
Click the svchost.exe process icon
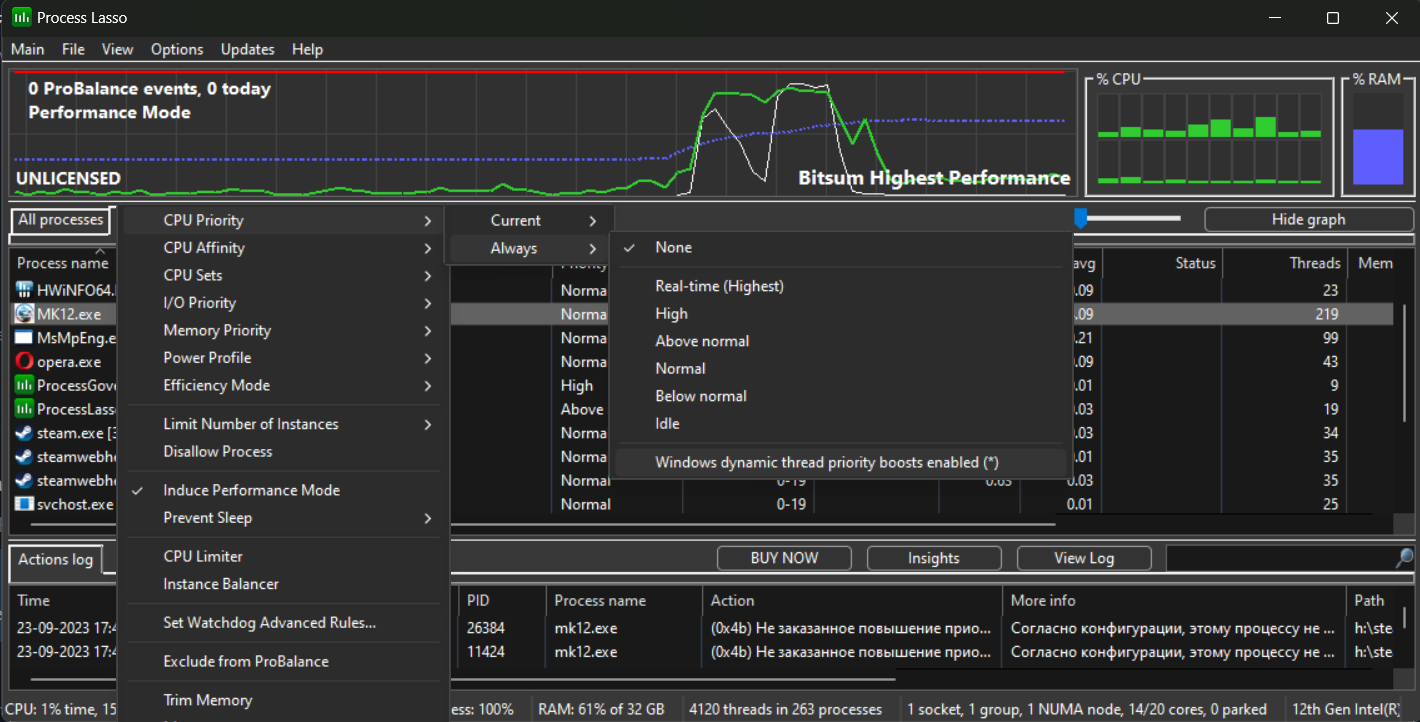click(x=25, y=504)
